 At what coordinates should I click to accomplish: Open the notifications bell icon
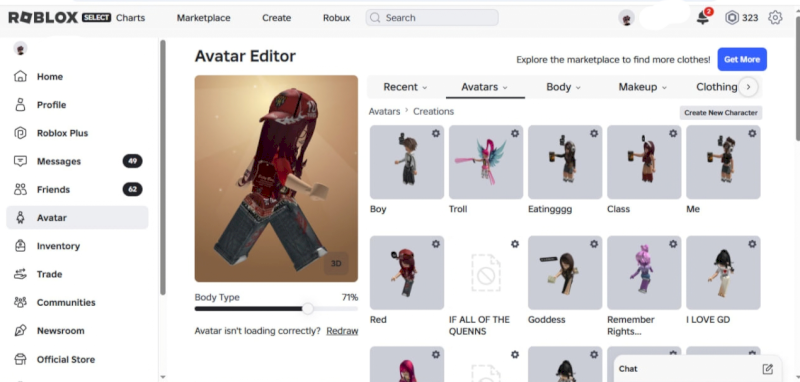coord(703,18)
